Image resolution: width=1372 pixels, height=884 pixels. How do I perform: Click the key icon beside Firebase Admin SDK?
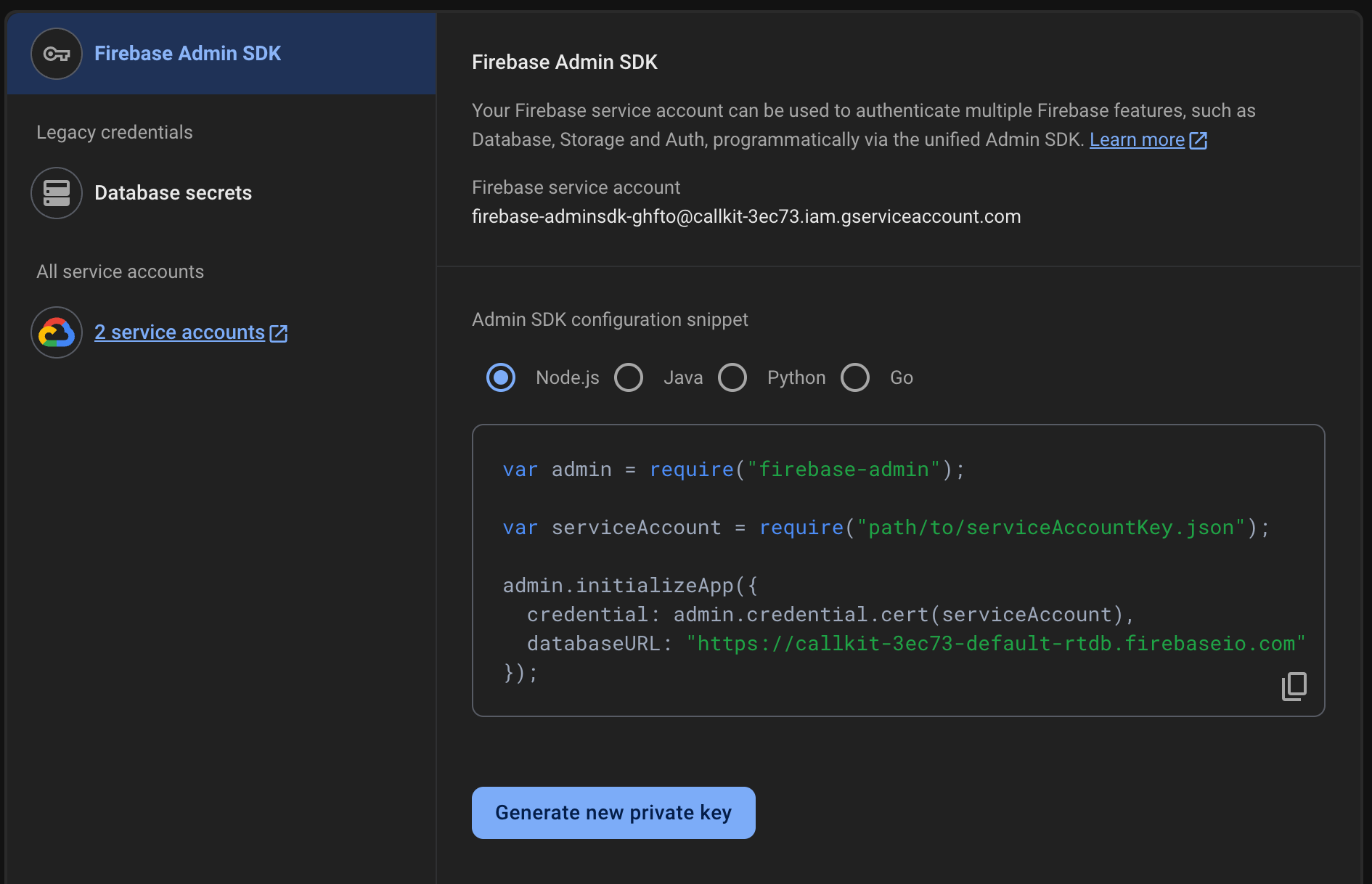pos(57,54)
